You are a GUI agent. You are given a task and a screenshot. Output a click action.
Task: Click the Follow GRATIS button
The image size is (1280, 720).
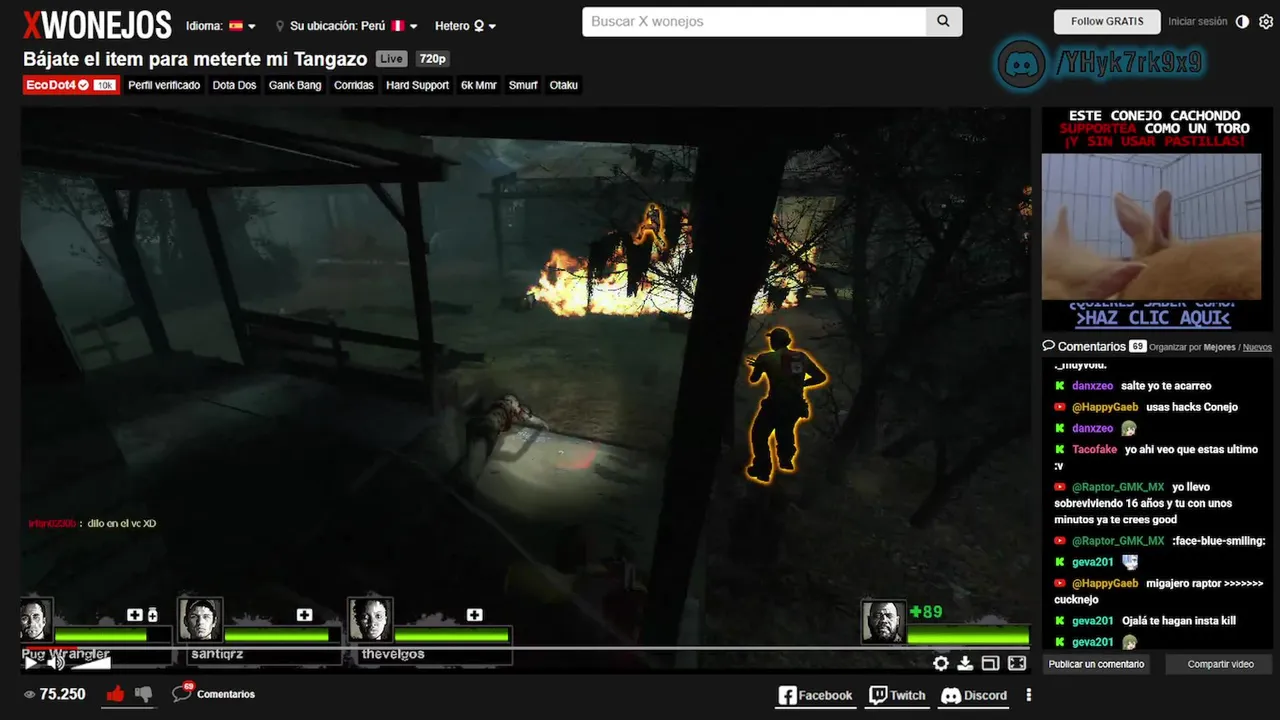(1107, 22)
